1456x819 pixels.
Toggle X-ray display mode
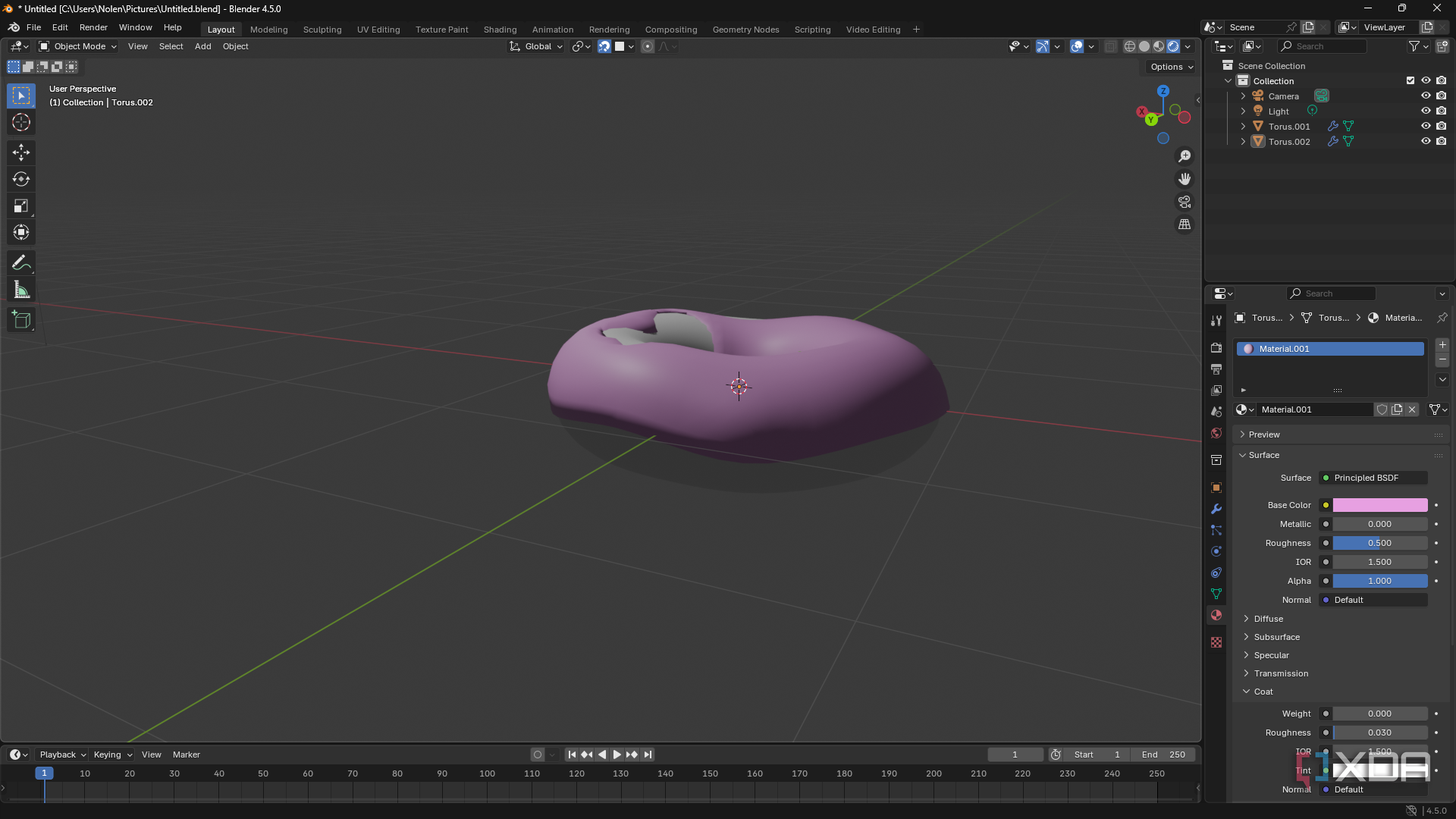[1110, 46]
